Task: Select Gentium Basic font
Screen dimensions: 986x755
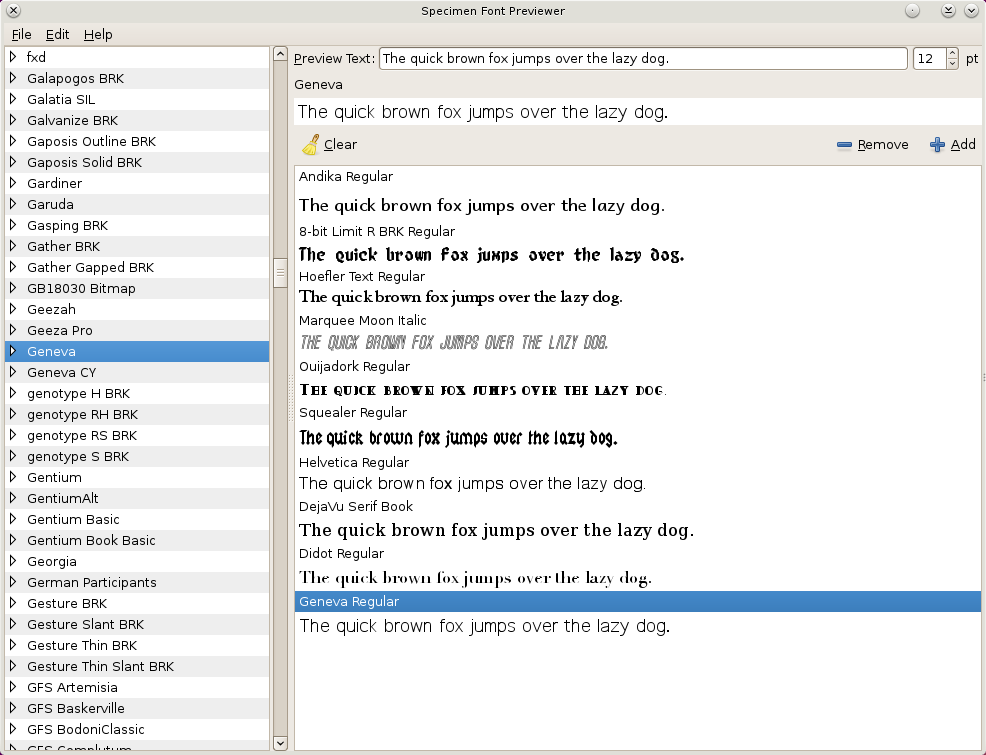Action: pos(137,519)
